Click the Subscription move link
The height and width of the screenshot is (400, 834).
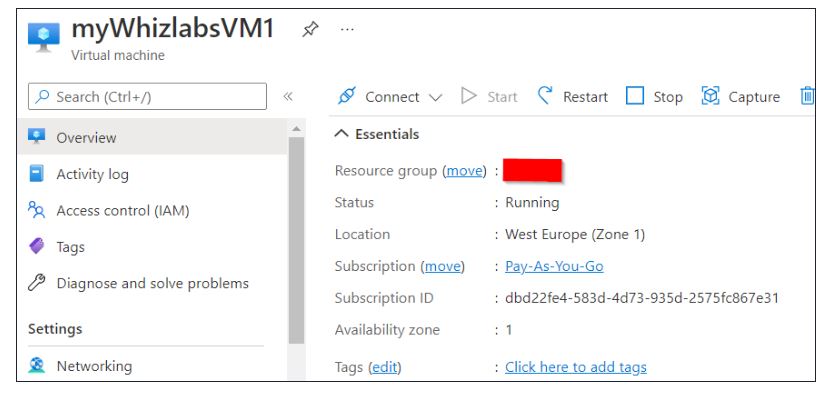pyautogui.click(x=443, y=266)
